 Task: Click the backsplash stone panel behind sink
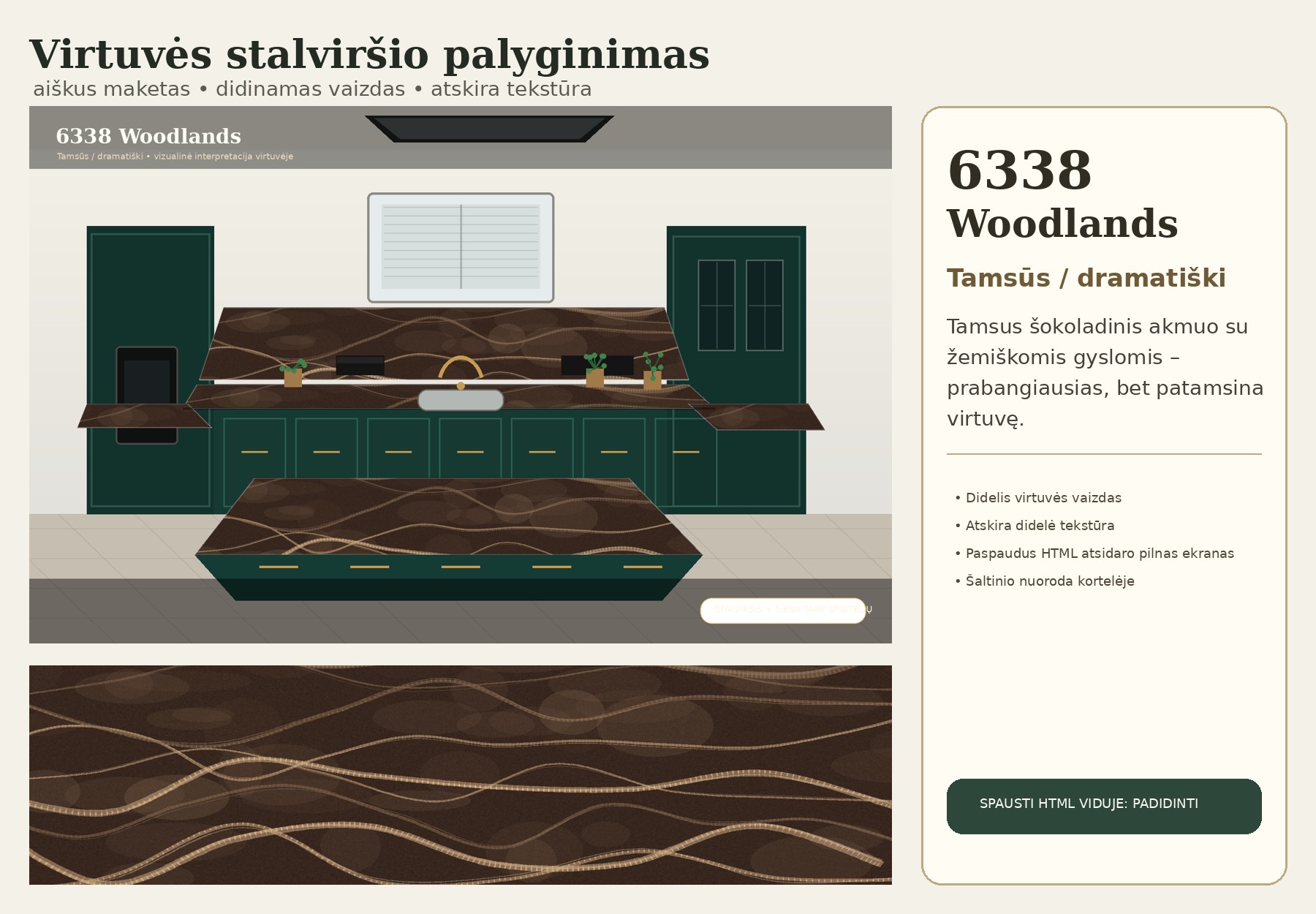[x=445, y=344]
